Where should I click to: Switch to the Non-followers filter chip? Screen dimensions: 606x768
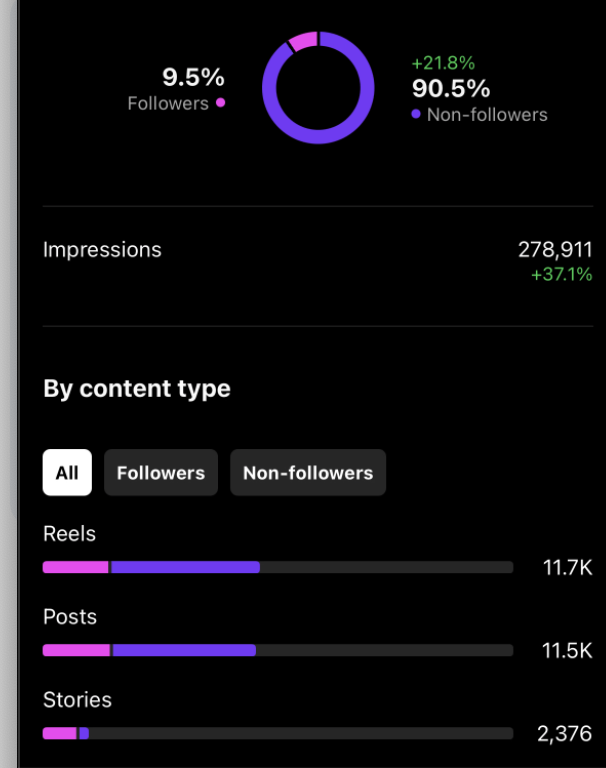click(x=308, y=473)
